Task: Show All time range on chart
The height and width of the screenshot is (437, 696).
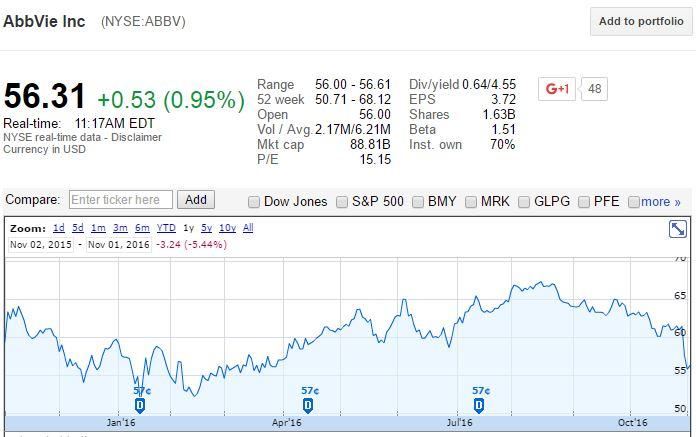Action: point(248,228)
